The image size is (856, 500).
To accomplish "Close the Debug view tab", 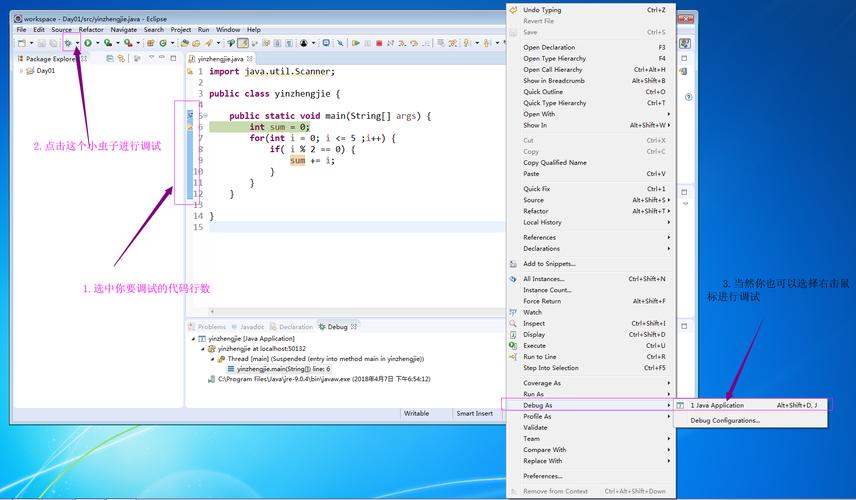I will [x=354, y=326].
